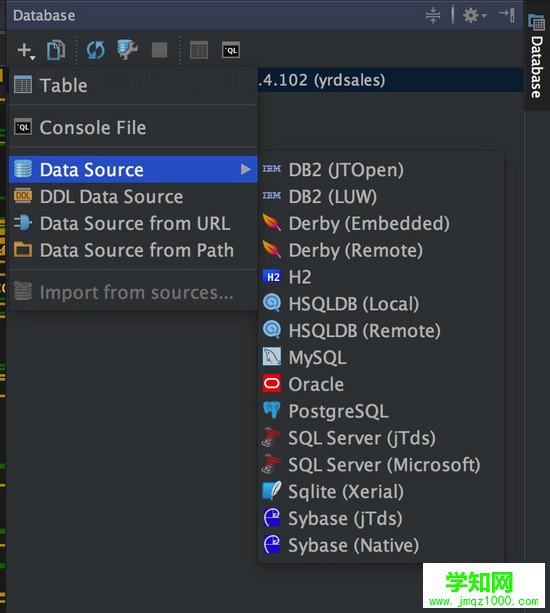
Task: Click the greyed-out Import from sources entry
Action: click(x=133, y=292)
